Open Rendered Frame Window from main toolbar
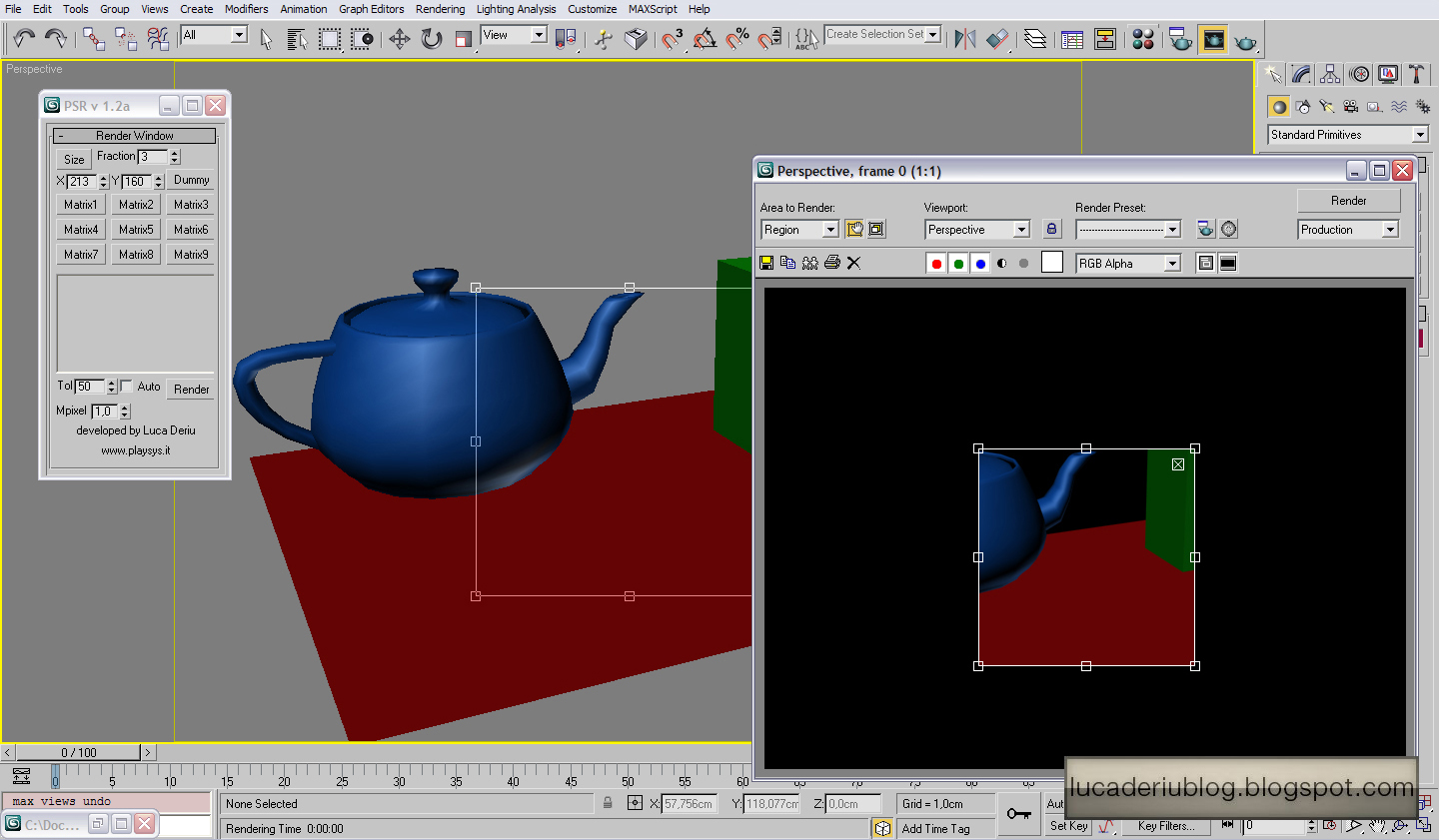 [x=1213, y=39]
